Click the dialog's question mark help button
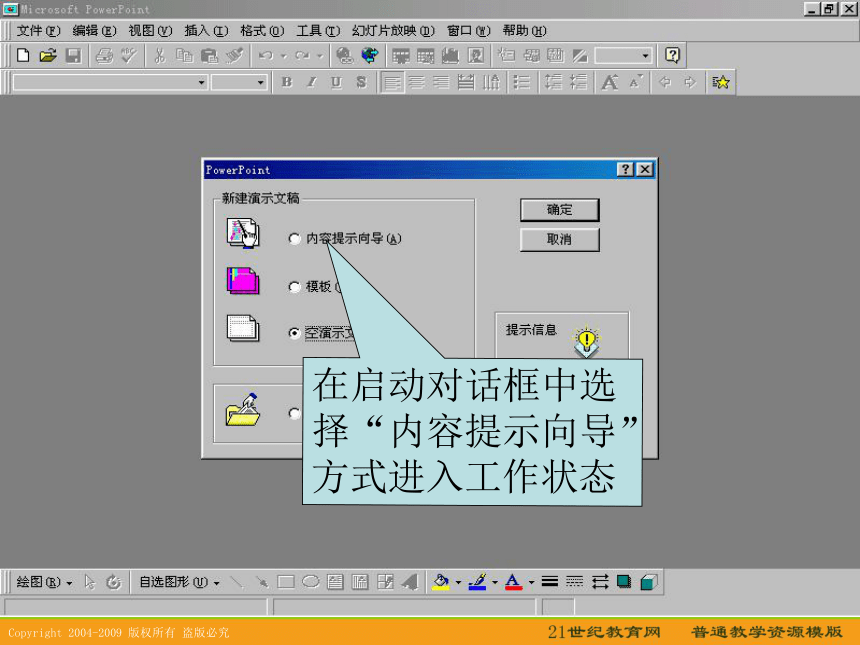Screen dimensions: 860x645 625,169
